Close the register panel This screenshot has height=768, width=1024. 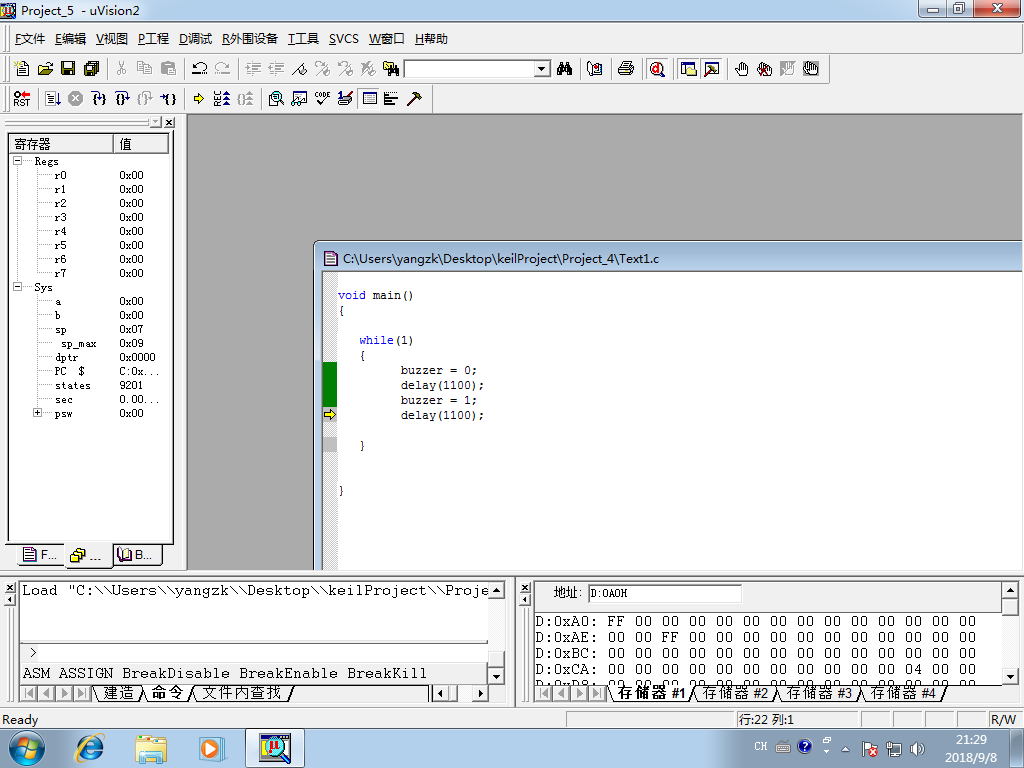170,122
